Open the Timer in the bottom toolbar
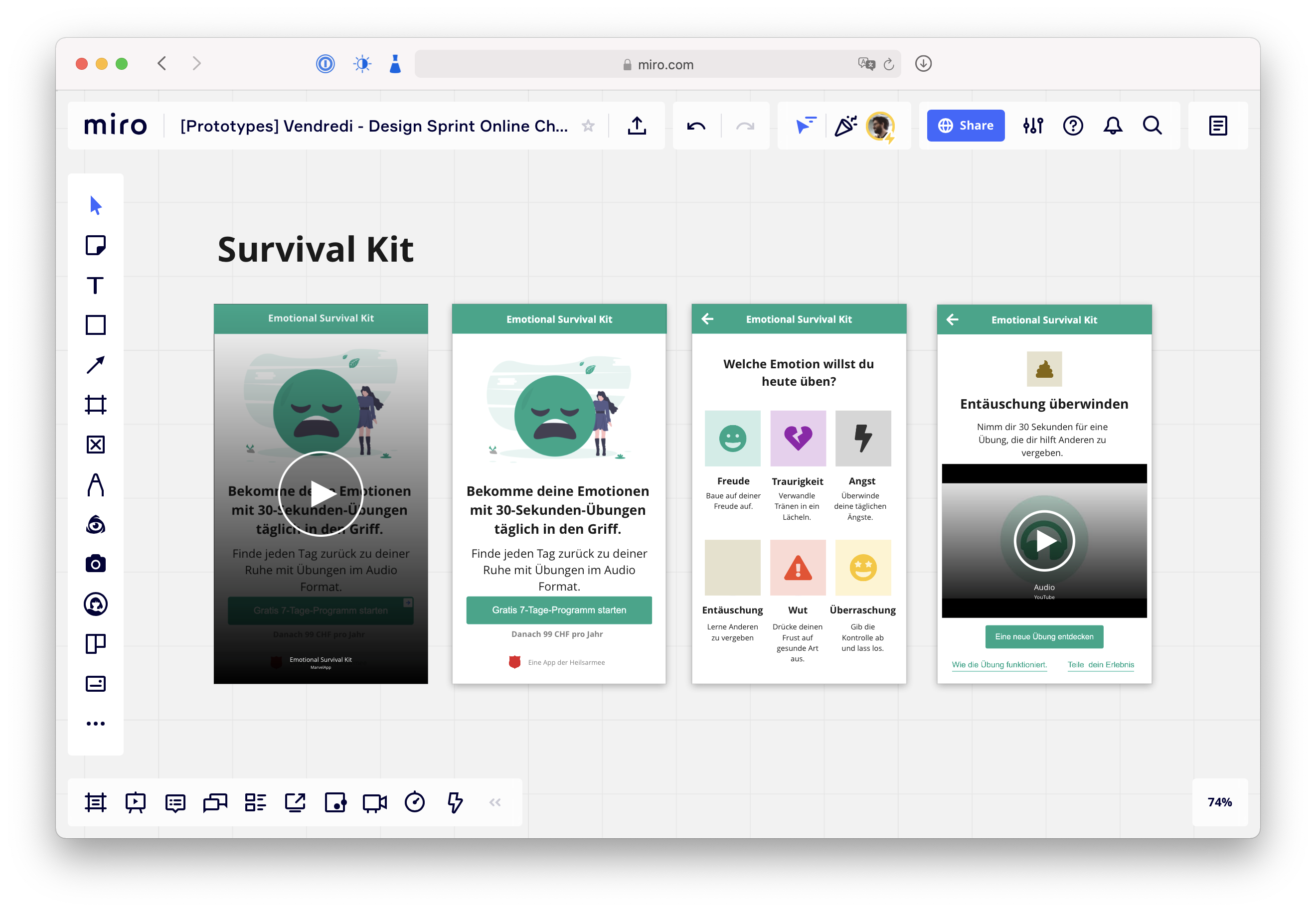 click(x=415, y=802)
